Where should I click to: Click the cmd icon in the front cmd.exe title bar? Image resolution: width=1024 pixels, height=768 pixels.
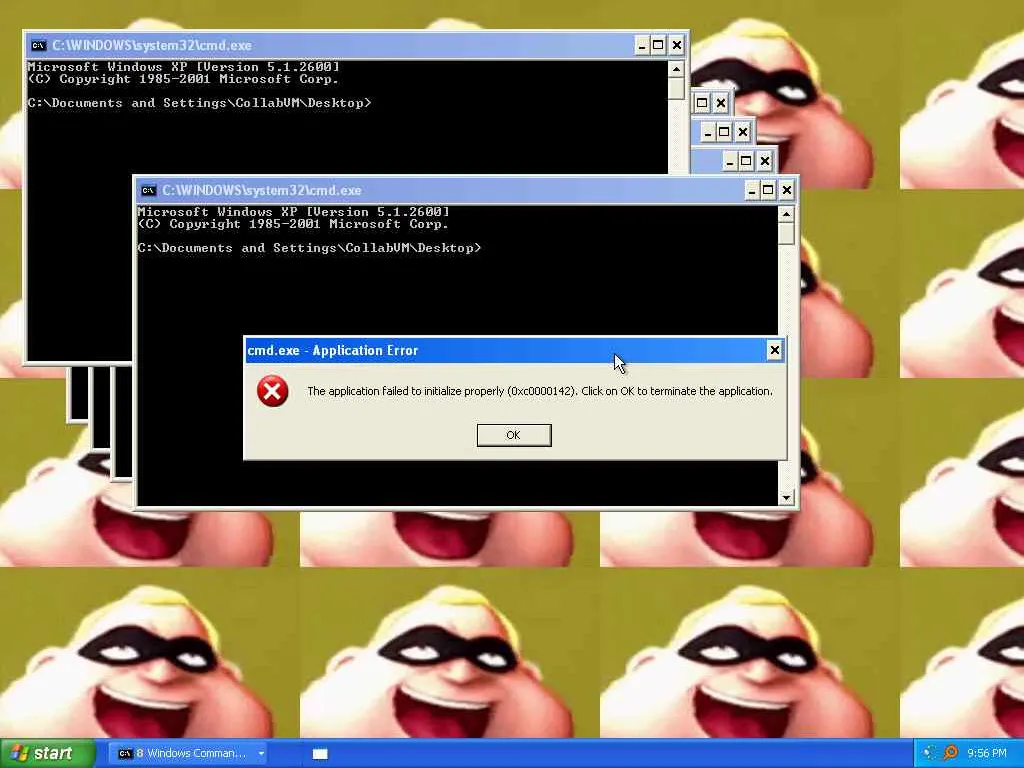[148, 191]
